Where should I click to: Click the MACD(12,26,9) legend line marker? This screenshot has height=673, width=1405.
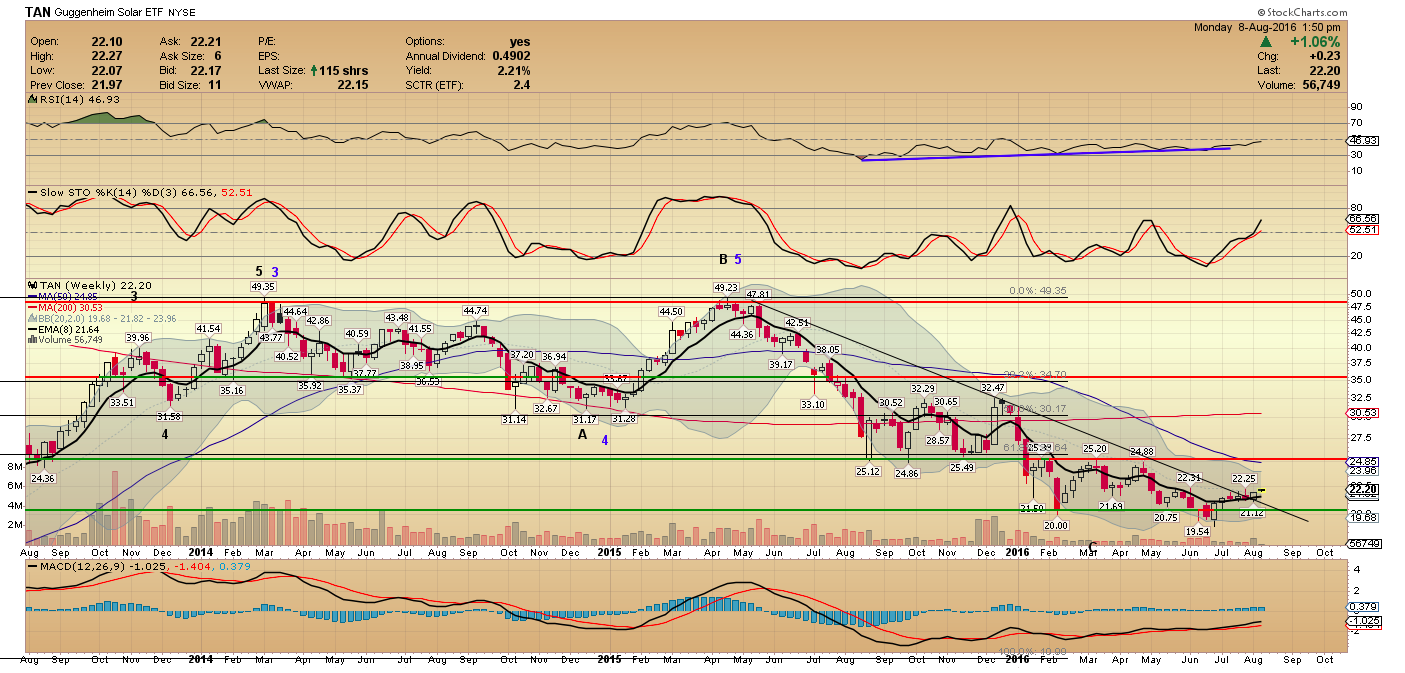tap(32, 568)
